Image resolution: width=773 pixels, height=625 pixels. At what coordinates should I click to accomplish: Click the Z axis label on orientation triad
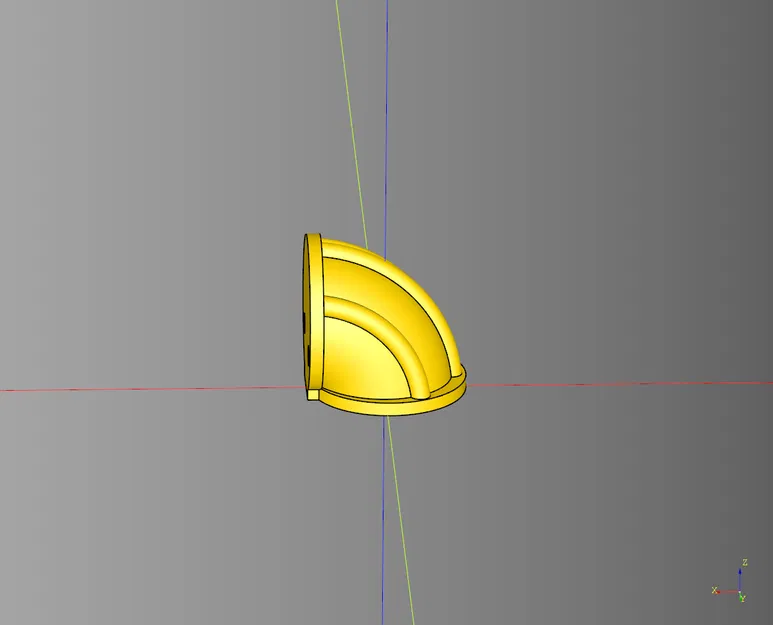coord(745,562)
